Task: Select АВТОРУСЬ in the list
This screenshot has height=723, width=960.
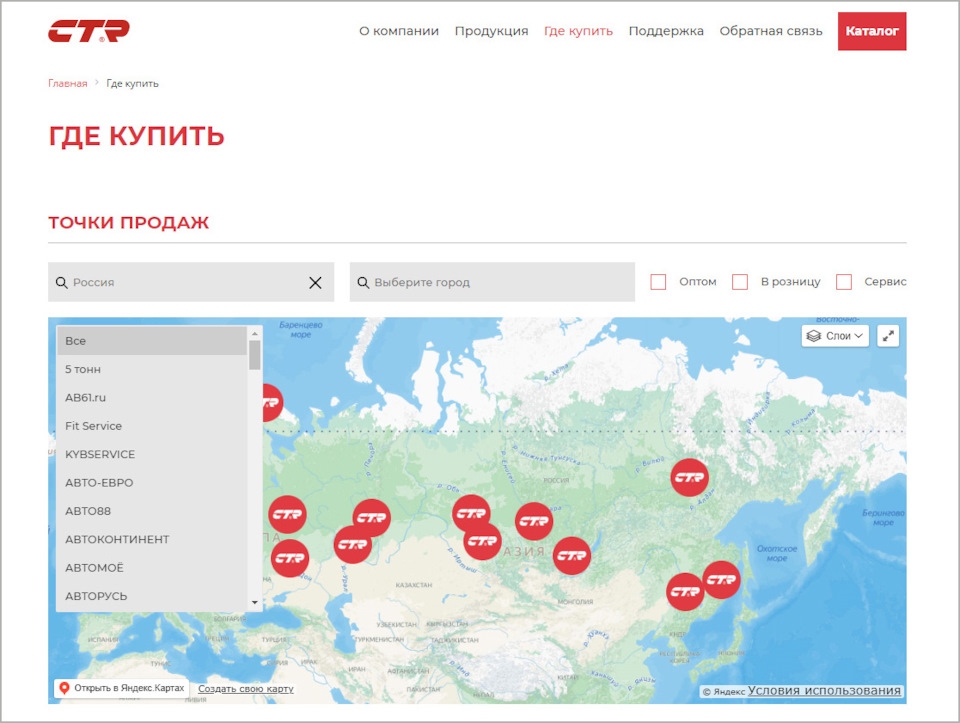Action: pyautogui.click(x=152, y=596)
